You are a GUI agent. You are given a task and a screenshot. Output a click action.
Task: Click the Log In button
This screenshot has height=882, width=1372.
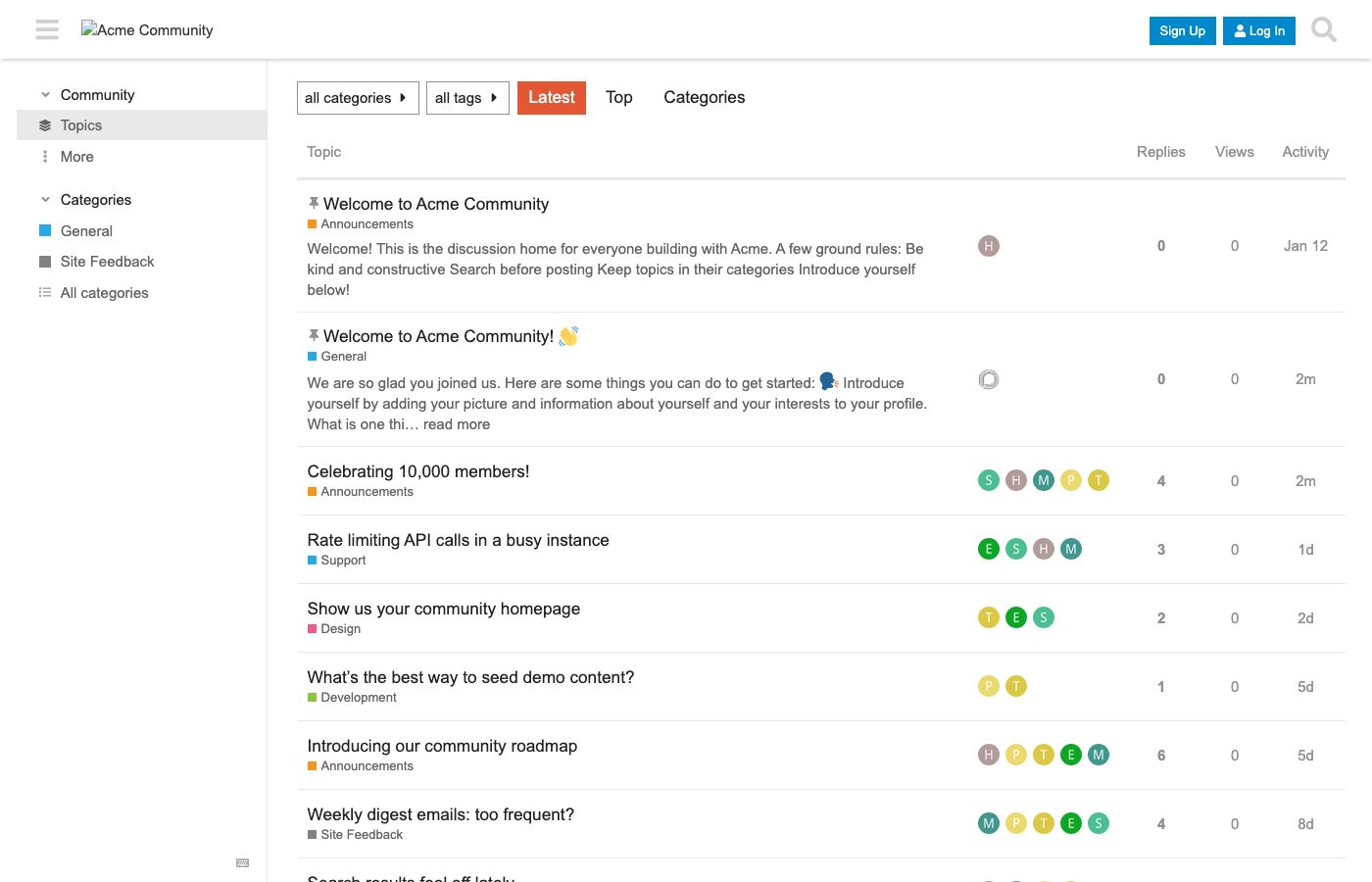[x=1259, y=30]
